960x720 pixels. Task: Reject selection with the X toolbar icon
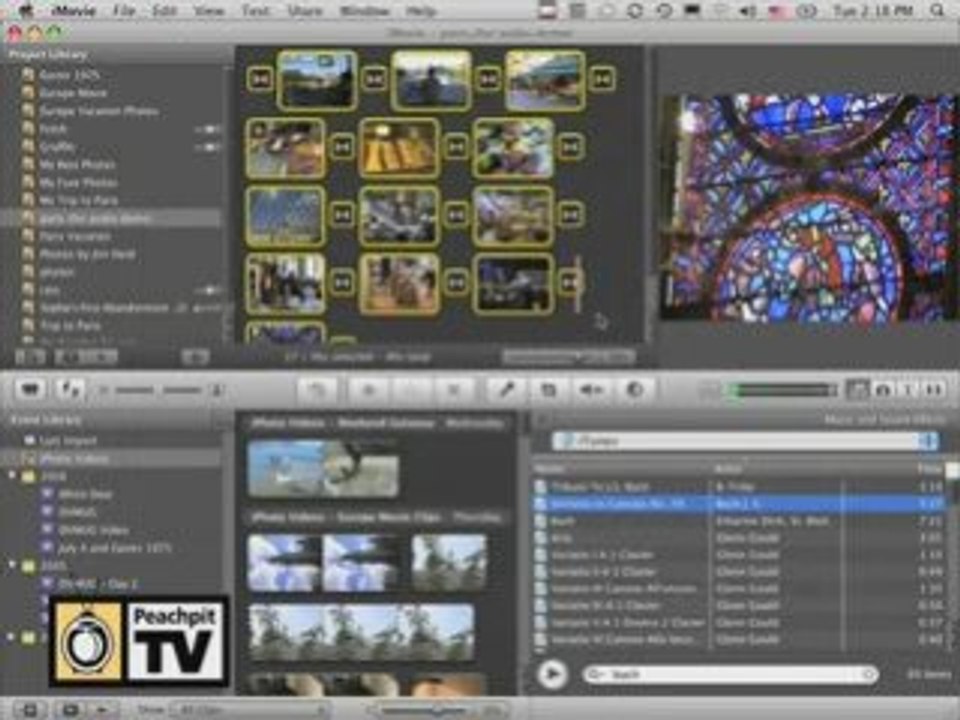(453, 389)
